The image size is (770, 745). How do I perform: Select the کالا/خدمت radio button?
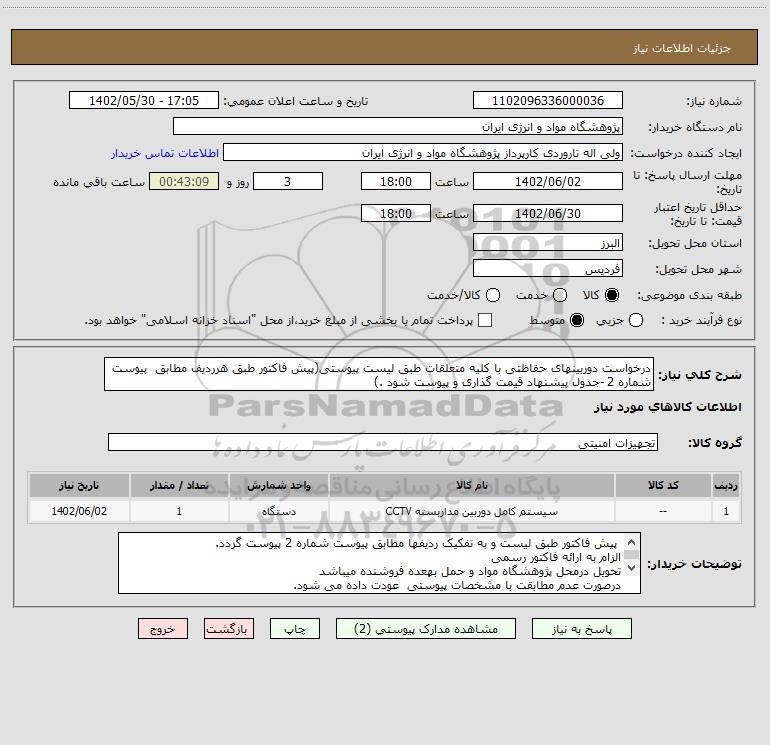493,295
